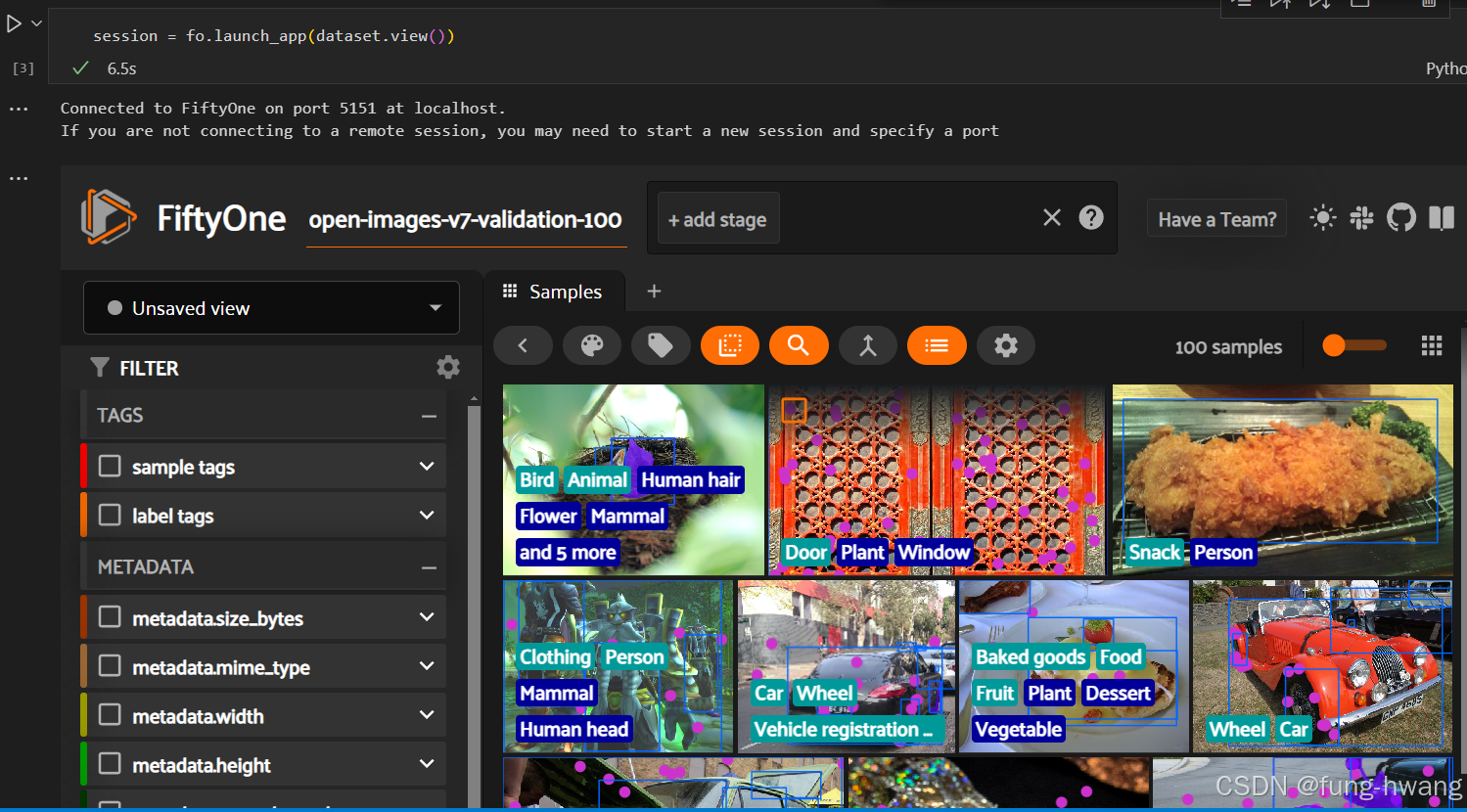
Task: Enable the sample tags checkbox
Action: point(110,466)
